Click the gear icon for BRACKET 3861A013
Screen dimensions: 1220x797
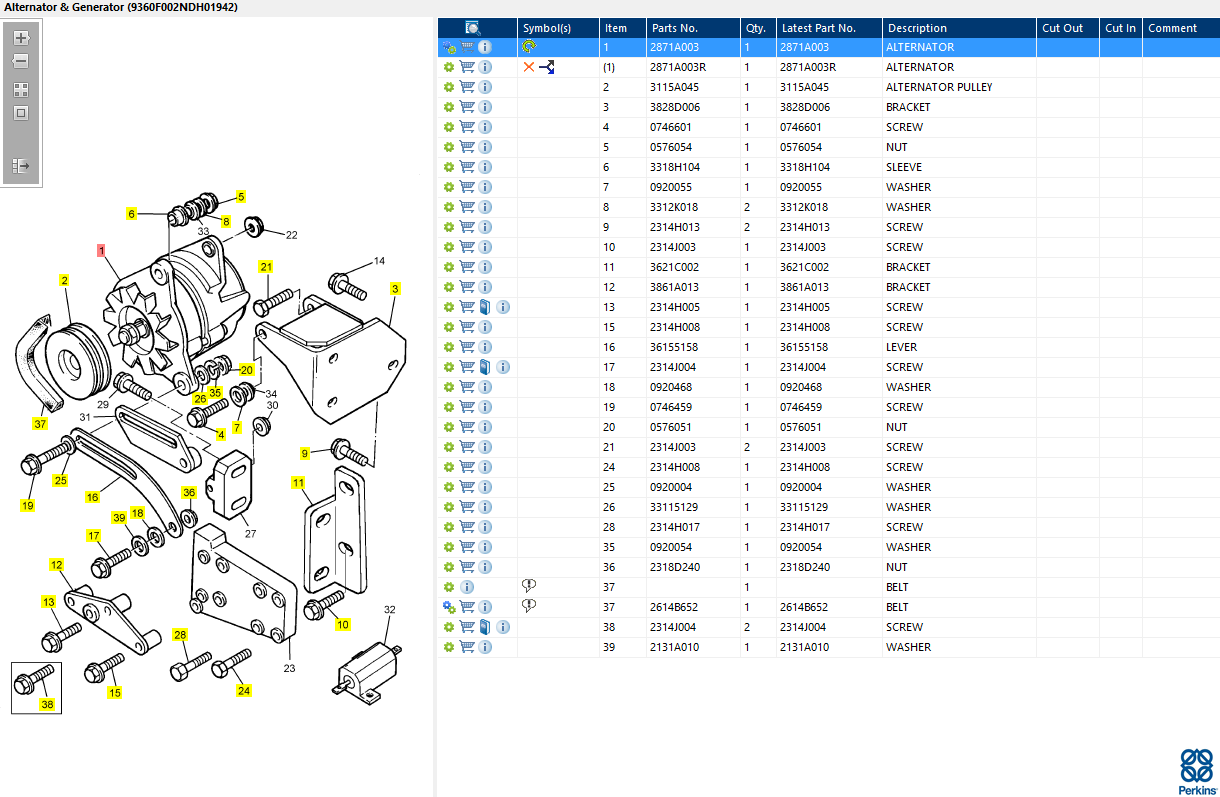click(x=449, y=287)
